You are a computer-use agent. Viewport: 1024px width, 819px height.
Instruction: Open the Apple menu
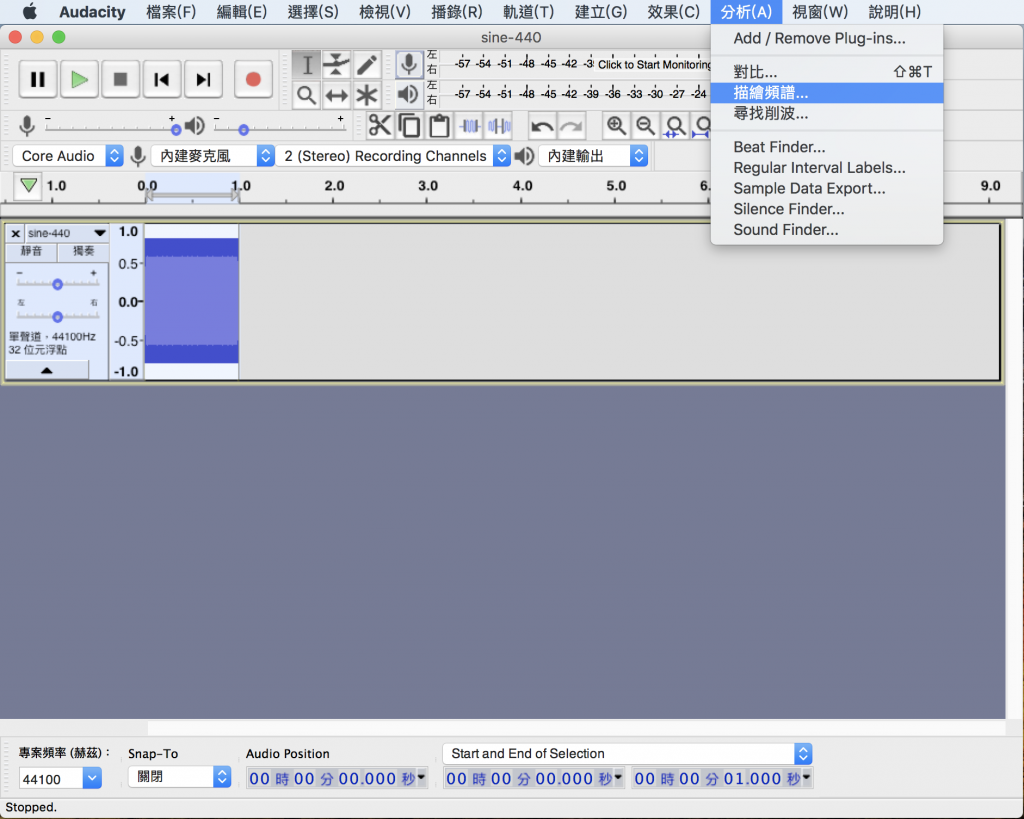point(29,12)
